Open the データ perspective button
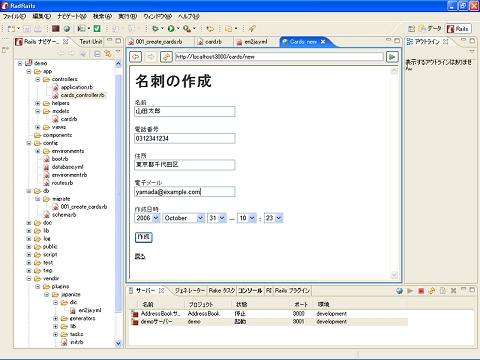 pos(430,29)
